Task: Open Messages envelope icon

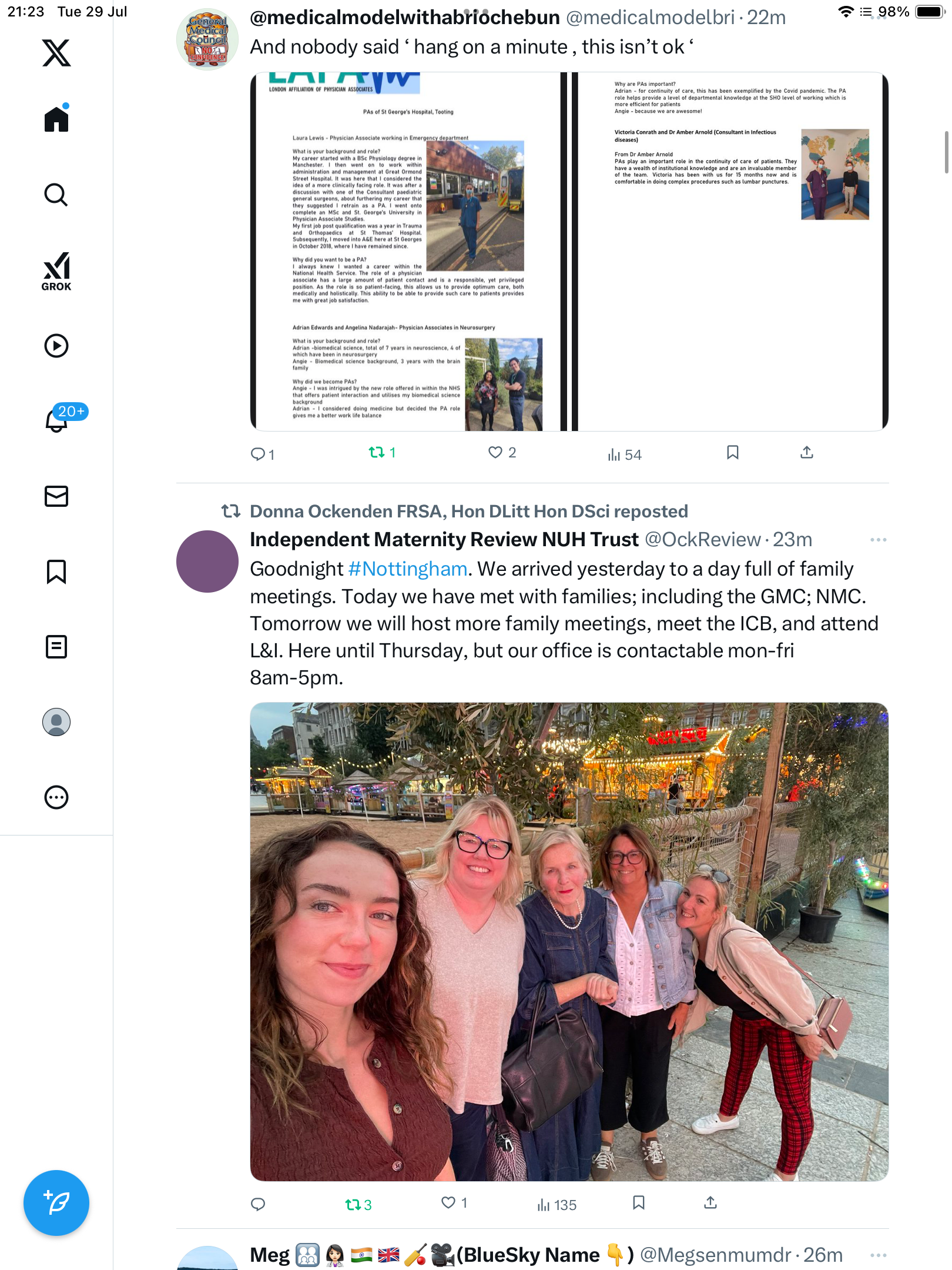Action: pyautogui.click(x=56, y=496)
